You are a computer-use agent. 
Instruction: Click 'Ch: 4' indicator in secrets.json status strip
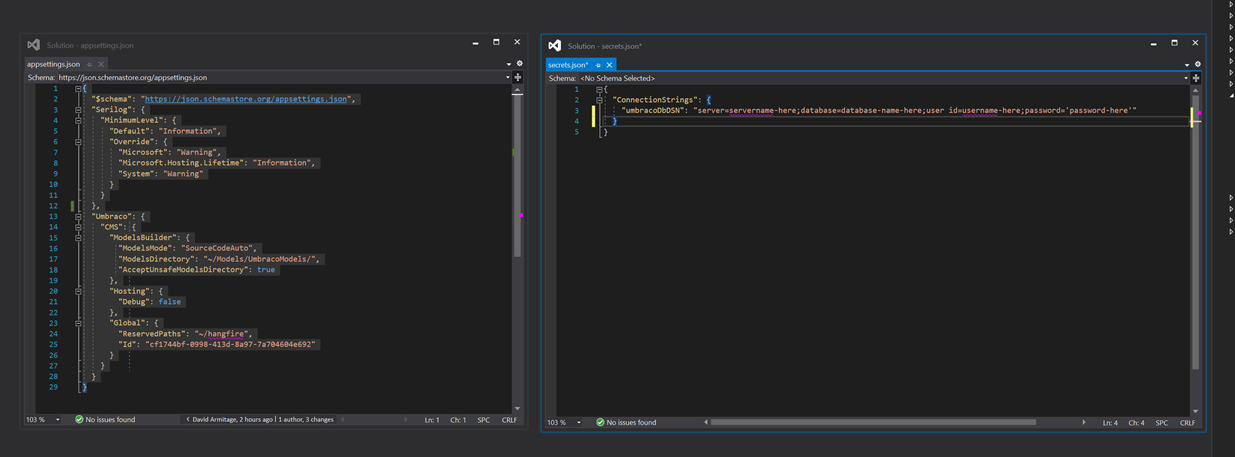point(1137,423)
